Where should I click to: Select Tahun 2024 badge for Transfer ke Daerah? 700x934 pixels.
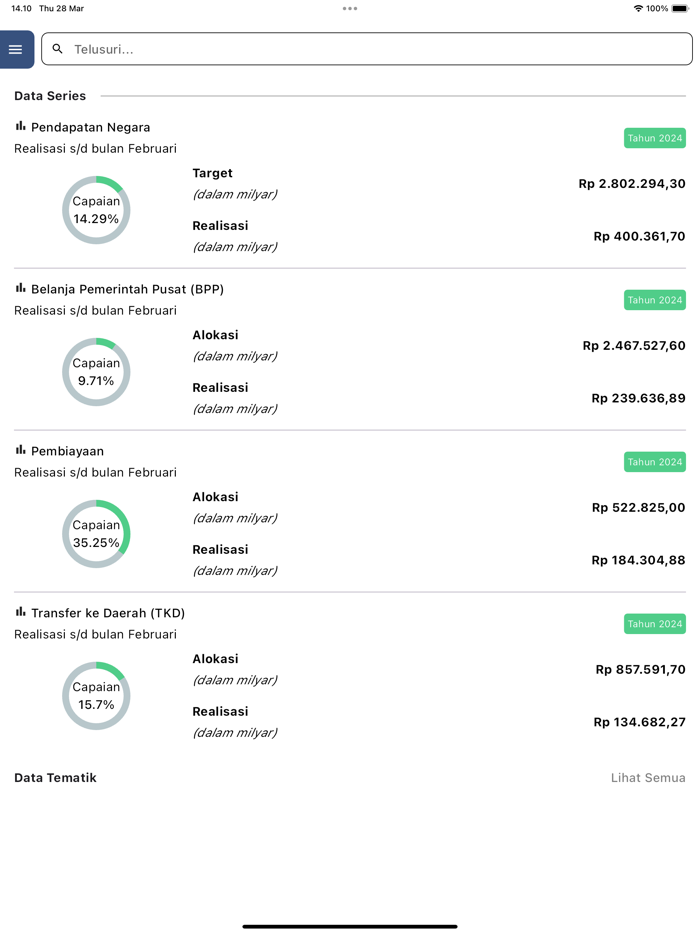[655, 624]
